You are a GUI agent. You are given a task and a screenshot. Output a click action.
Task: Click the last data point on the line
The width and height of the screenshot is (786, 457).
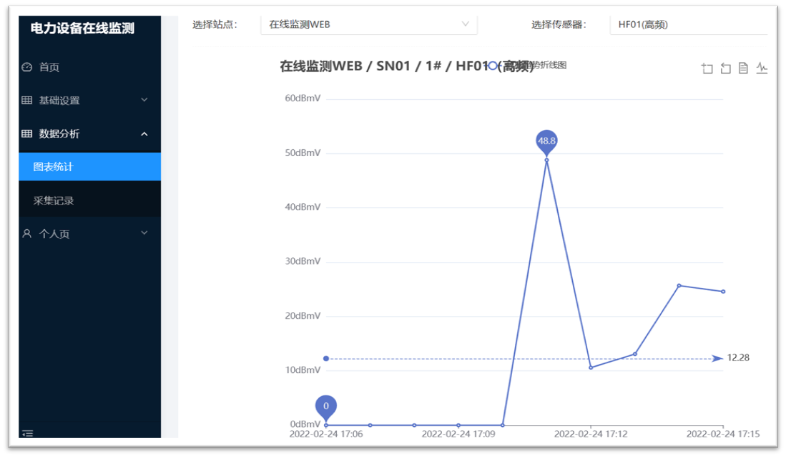click(723, 292)
